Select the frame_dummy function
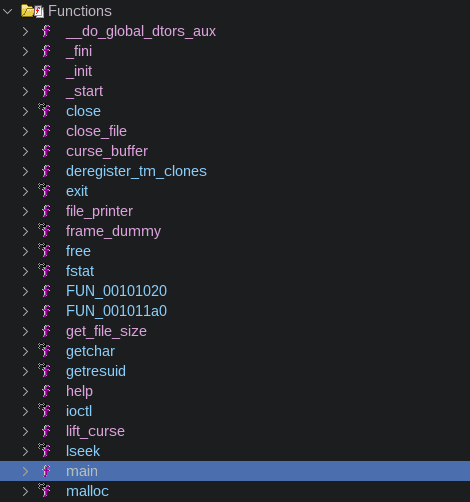Screen dimensions: 470x502 (x=113, y=231)
